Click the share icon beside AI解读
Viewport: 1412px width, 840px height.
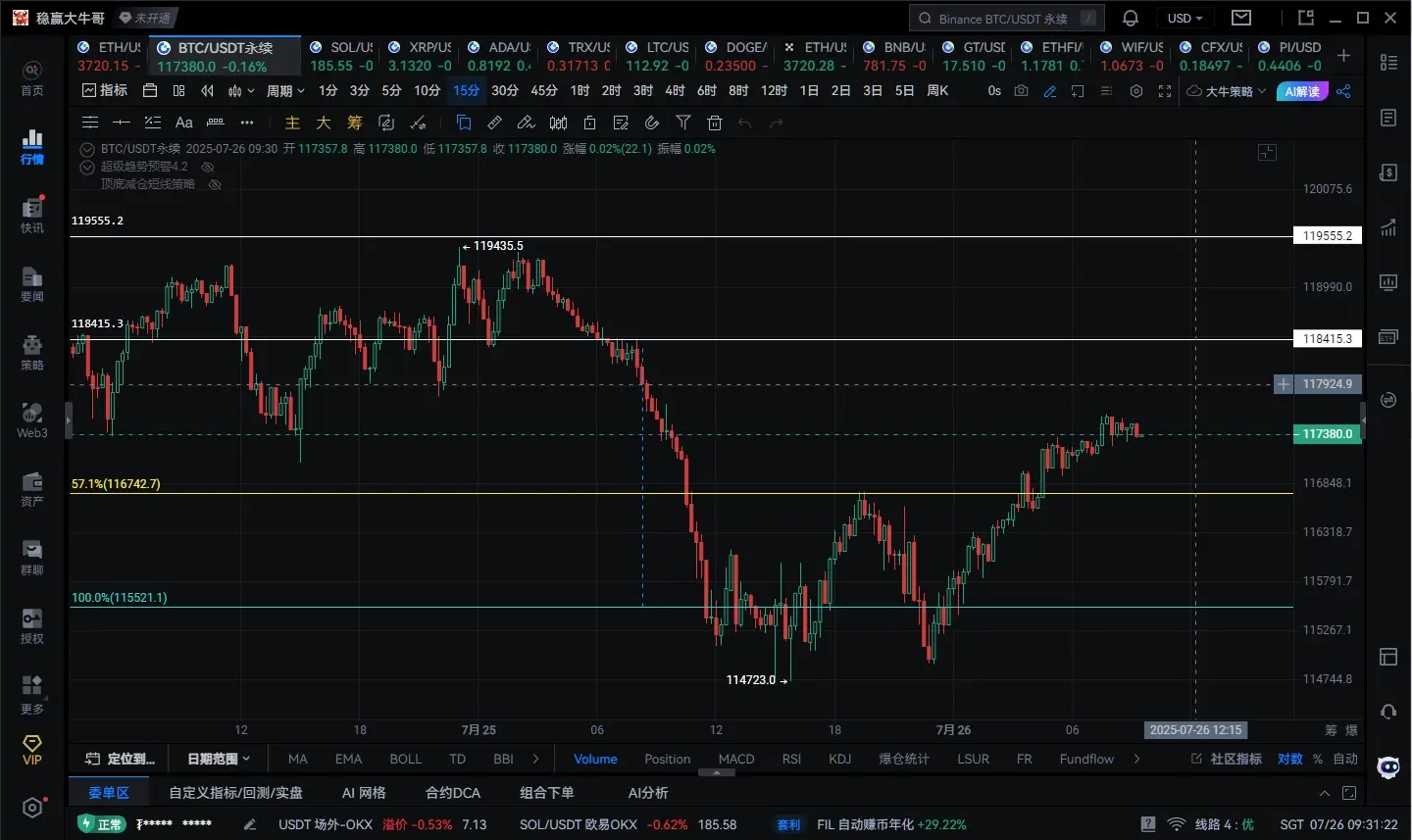[1343, 90]
